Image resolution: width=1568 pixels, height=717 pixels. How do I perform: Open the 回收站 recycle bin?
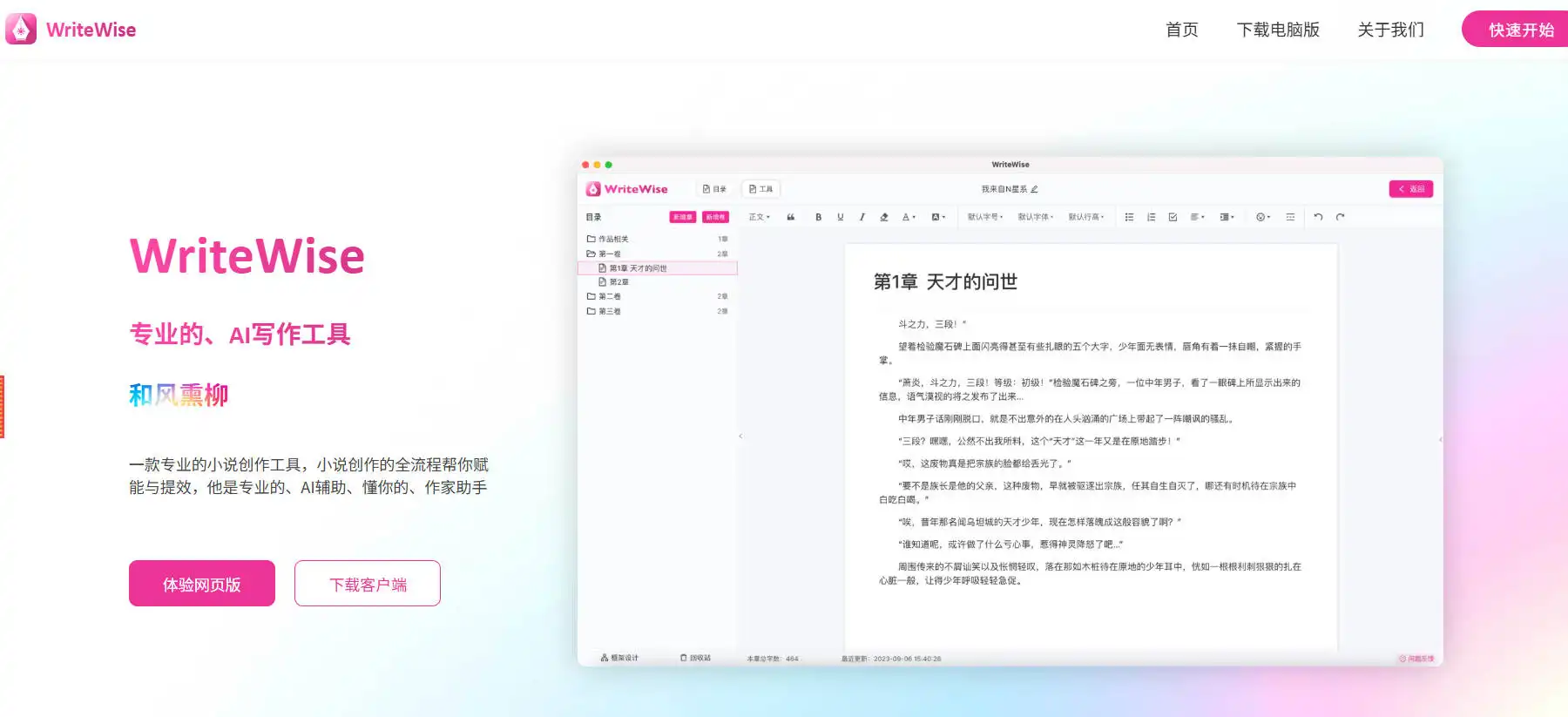coord(695,658)
